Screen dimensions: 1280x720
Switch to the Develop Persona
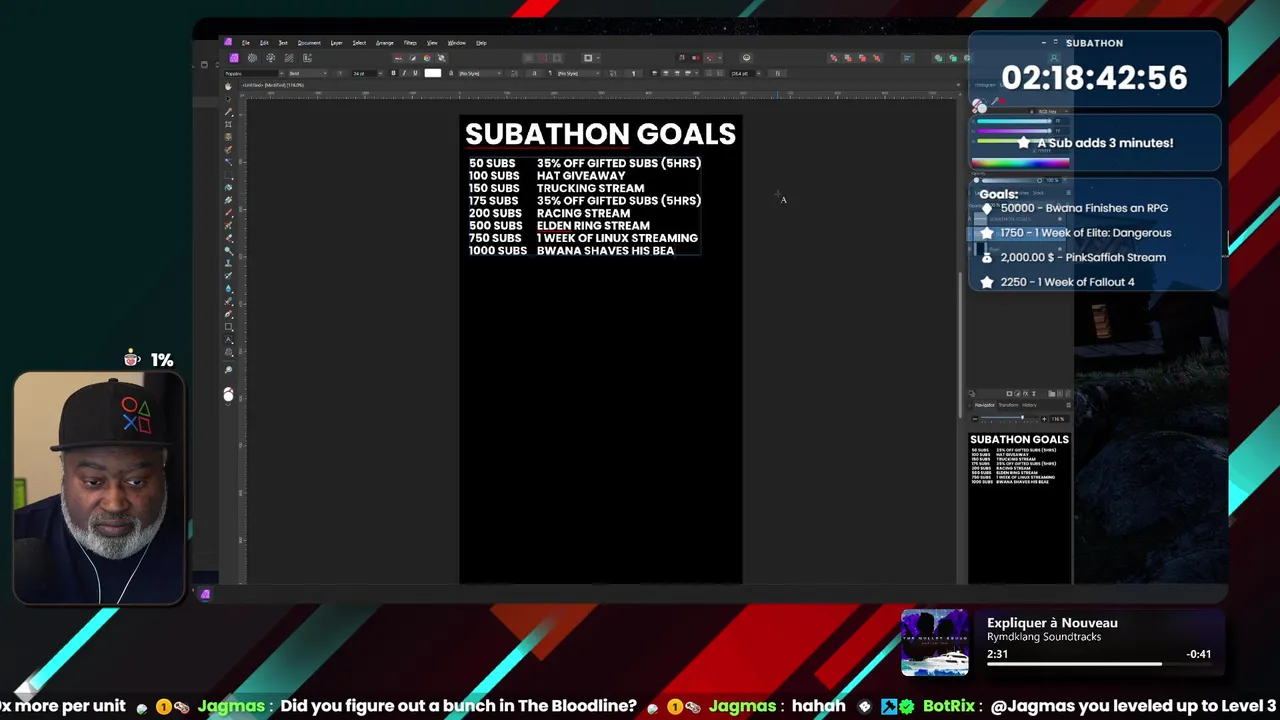(x=270, y=57)
